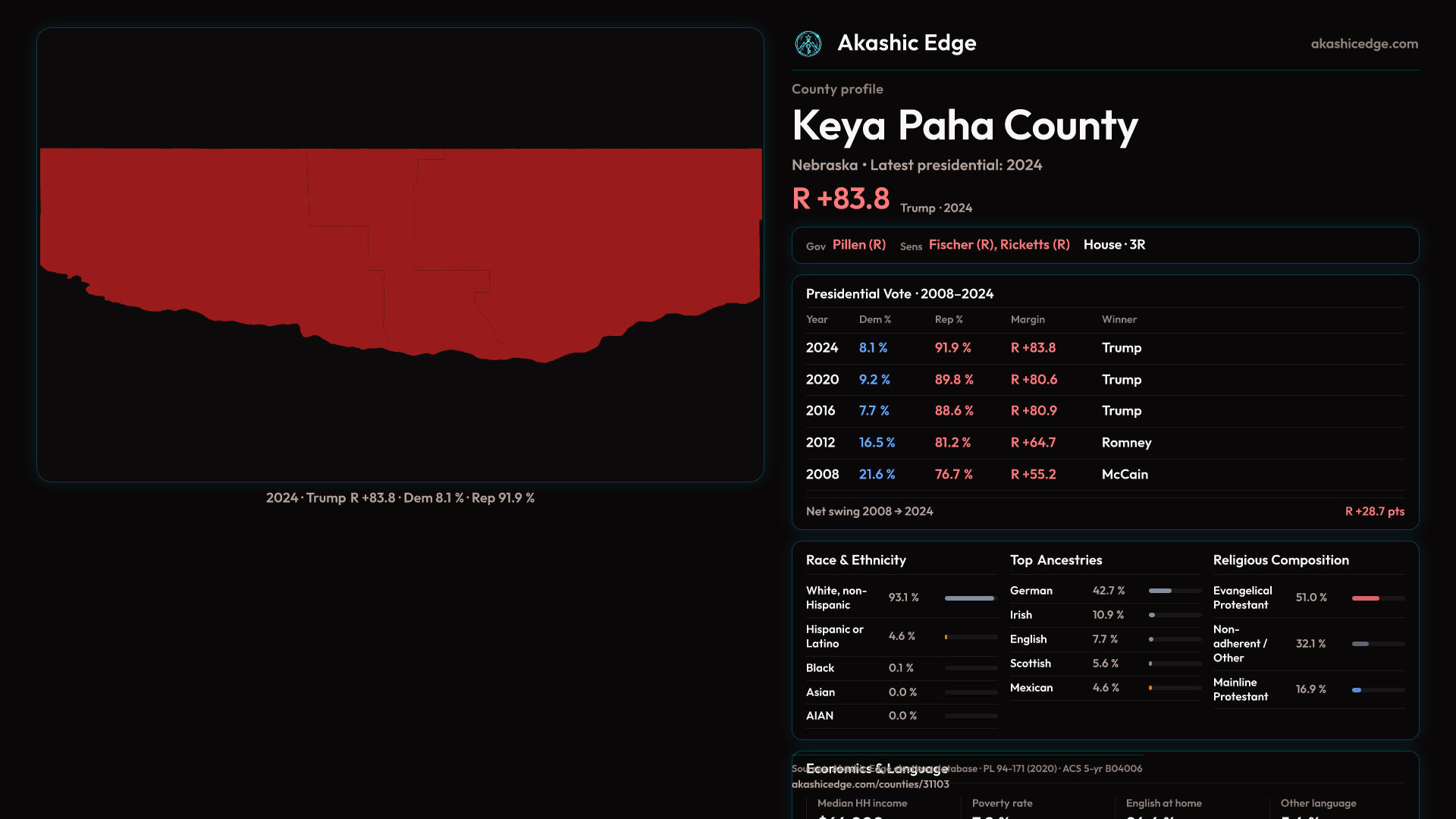Select Governor Pillen (R) link
The image size is (1456, 819).
tap(858, 245)
